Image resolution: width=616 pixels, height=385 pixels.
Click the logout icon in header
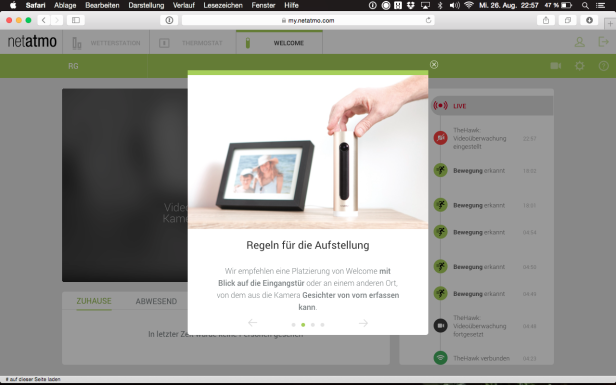[x=603, y=42]
